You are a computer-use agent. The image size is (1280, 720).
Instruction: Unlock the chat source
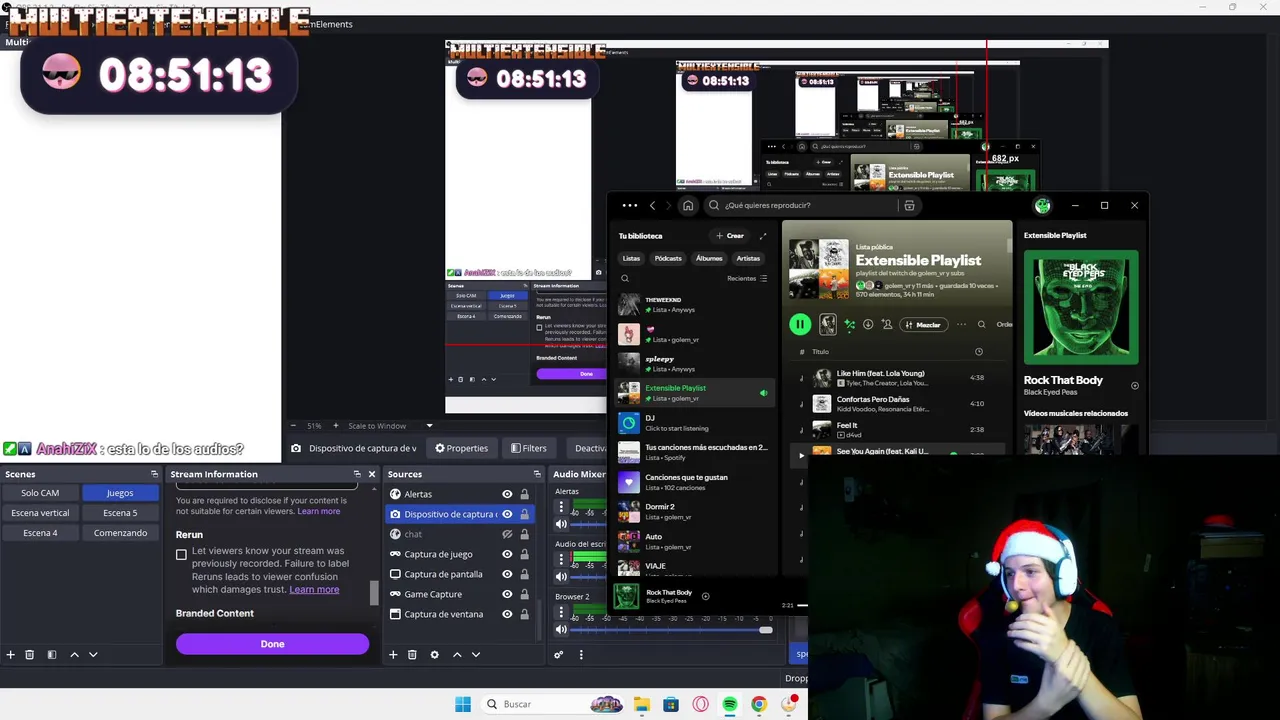point(524,534)
